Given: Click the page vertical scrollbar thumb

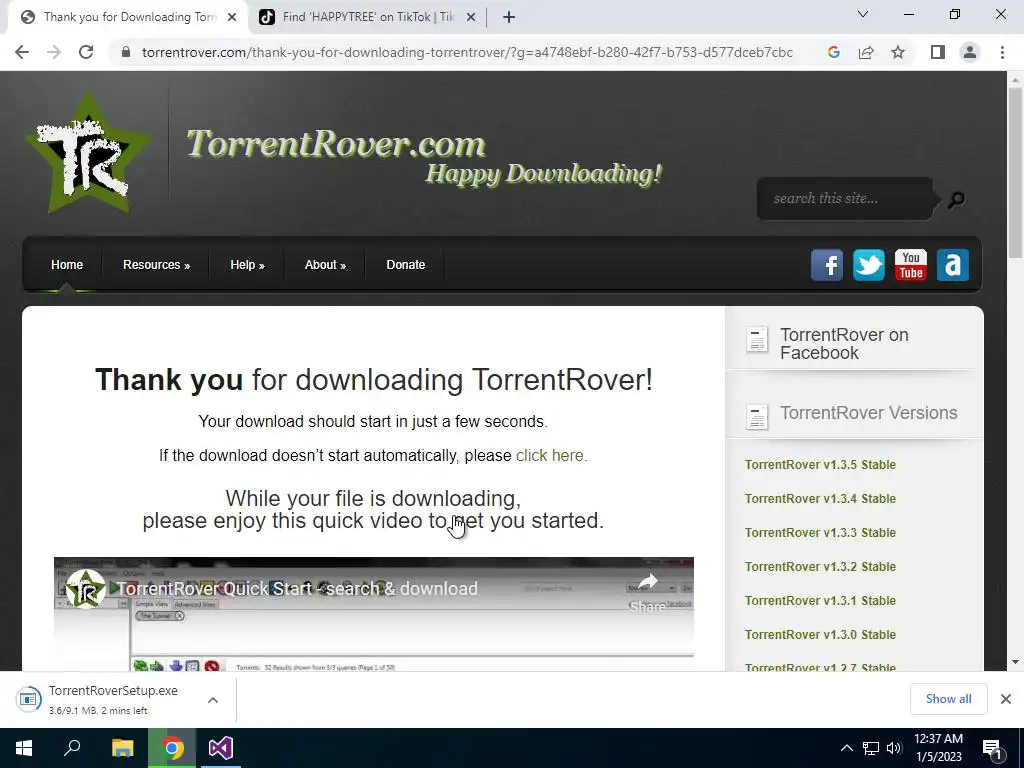Looking at the screenshot, I should (1015, 172).
